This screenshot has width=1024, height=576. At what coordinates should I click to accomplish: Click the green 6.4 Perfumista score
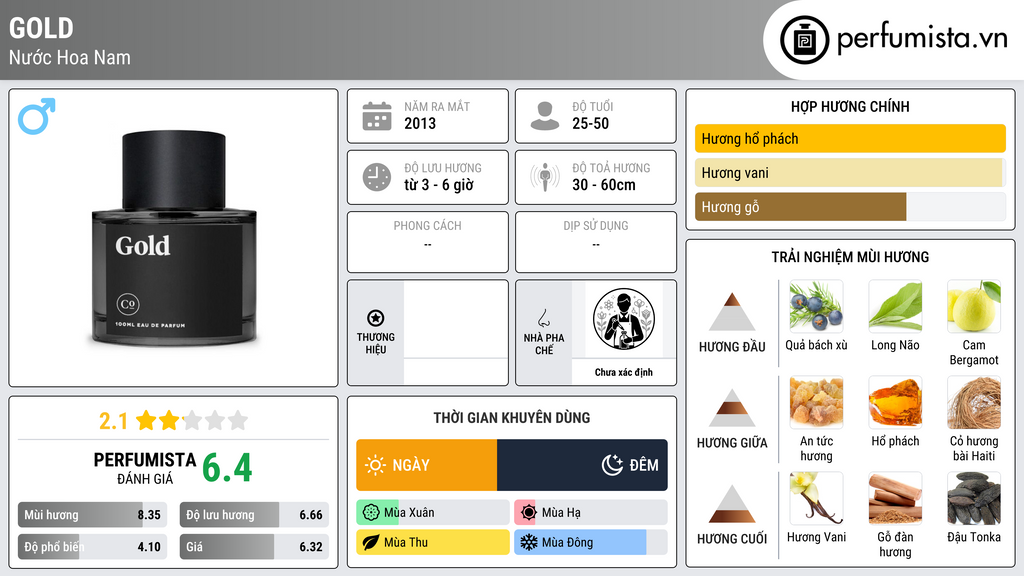point(227,468)
